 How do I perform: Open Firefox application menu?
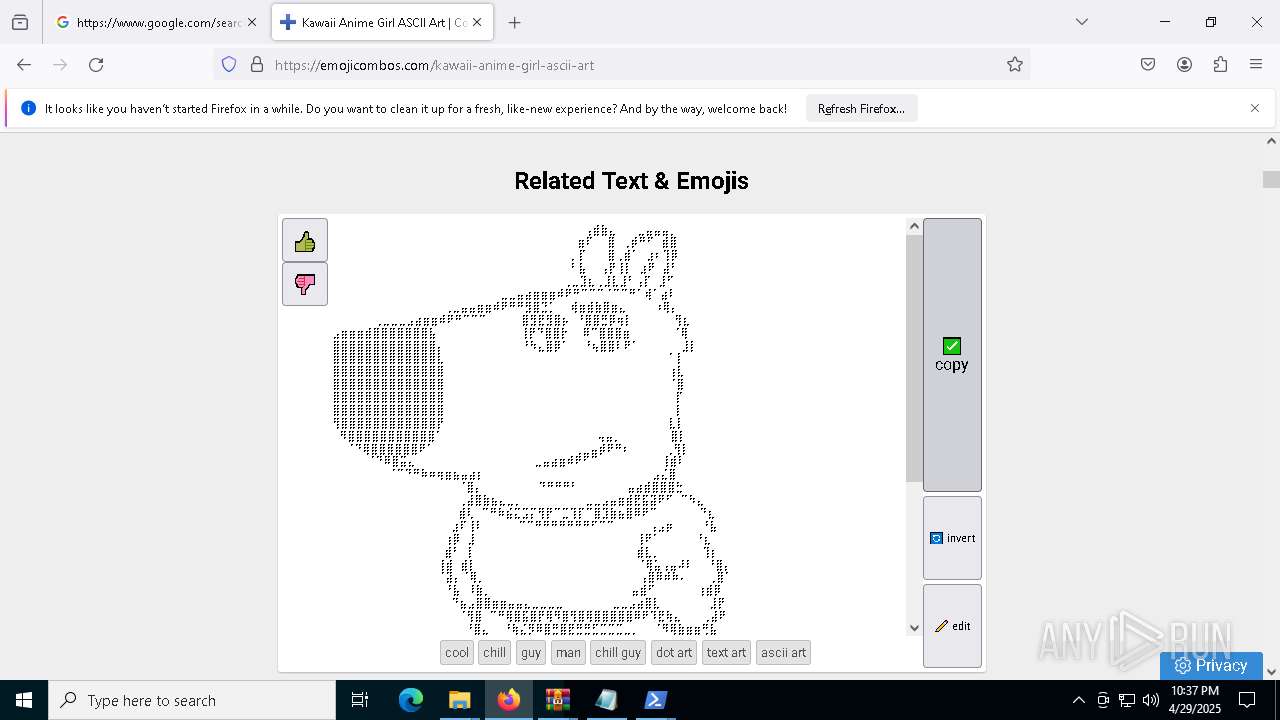tap(1256, 65)
